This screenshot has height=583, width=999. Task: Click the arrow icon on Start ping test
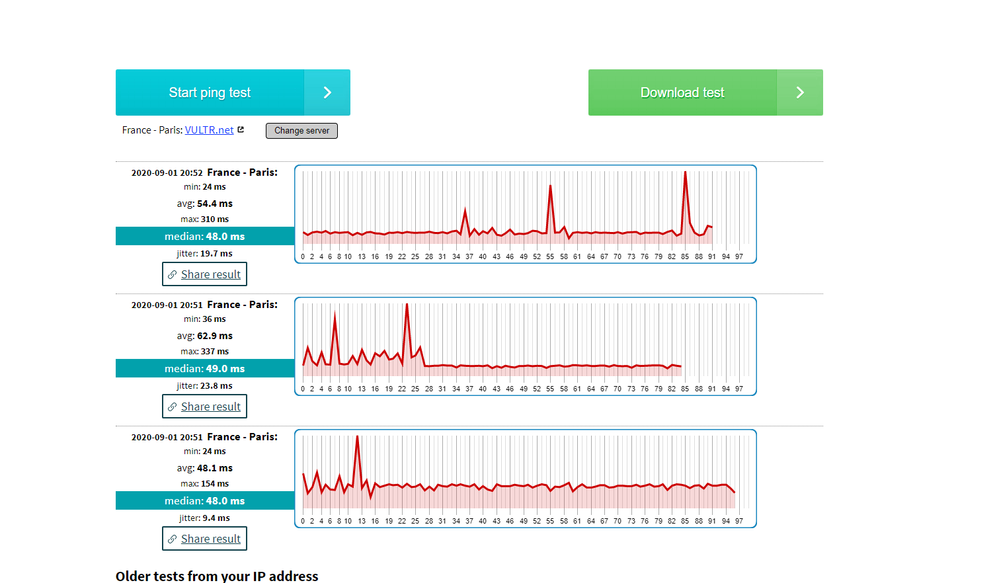[x=327, y=92]
